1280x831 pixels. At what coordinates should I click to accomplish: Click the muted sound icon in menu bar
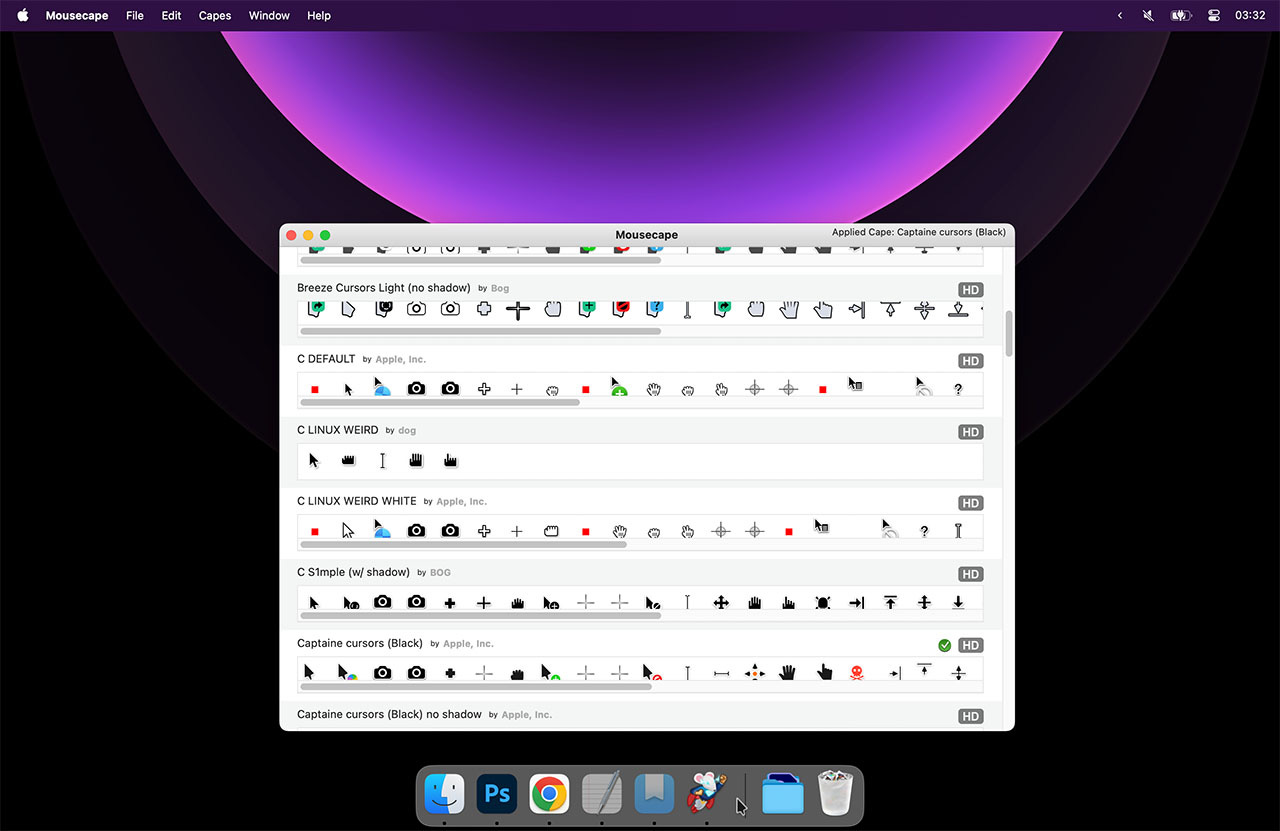(1148, 15)
